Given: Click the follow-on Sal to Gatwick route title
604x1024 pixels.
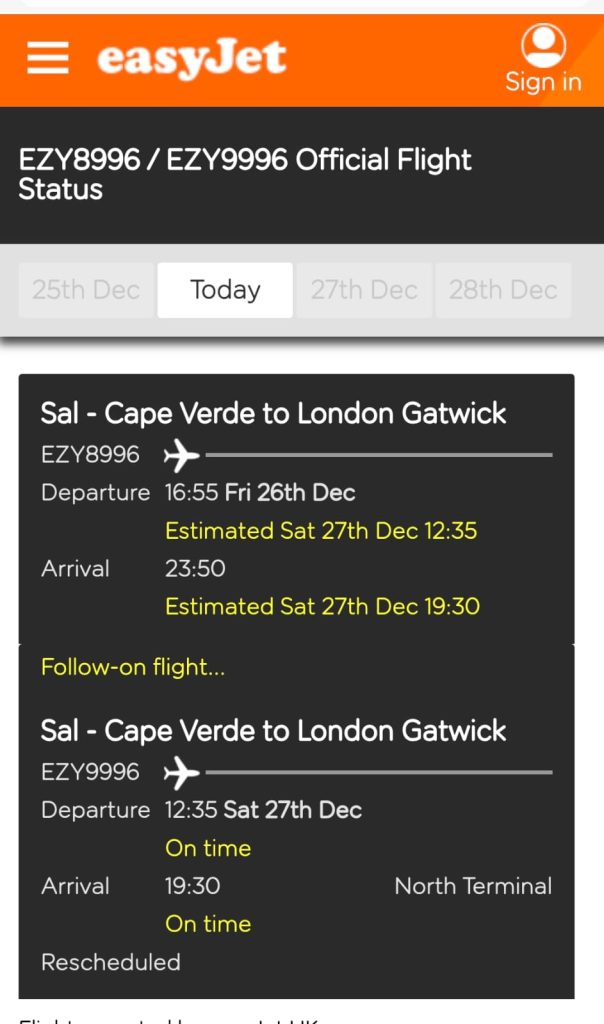Looking at the screenshot, I should (273, 730).
